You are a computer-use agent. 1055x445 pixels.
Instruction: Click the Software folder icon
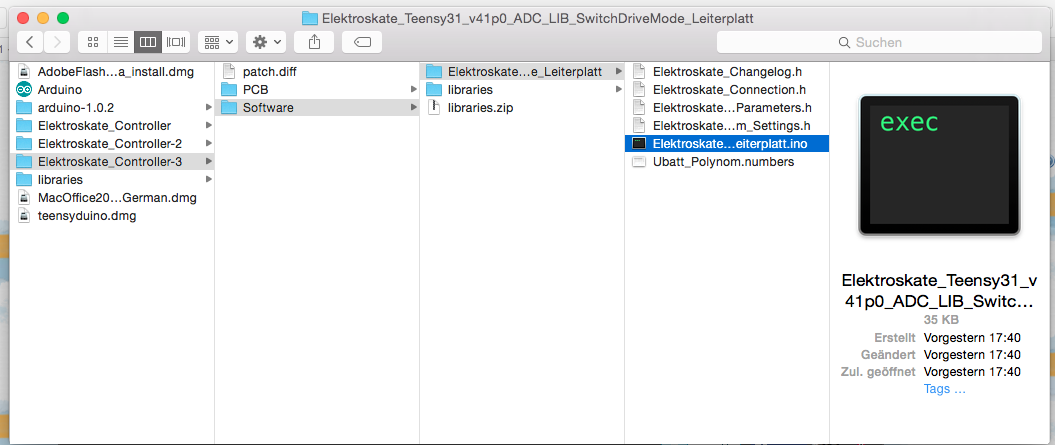229,108
